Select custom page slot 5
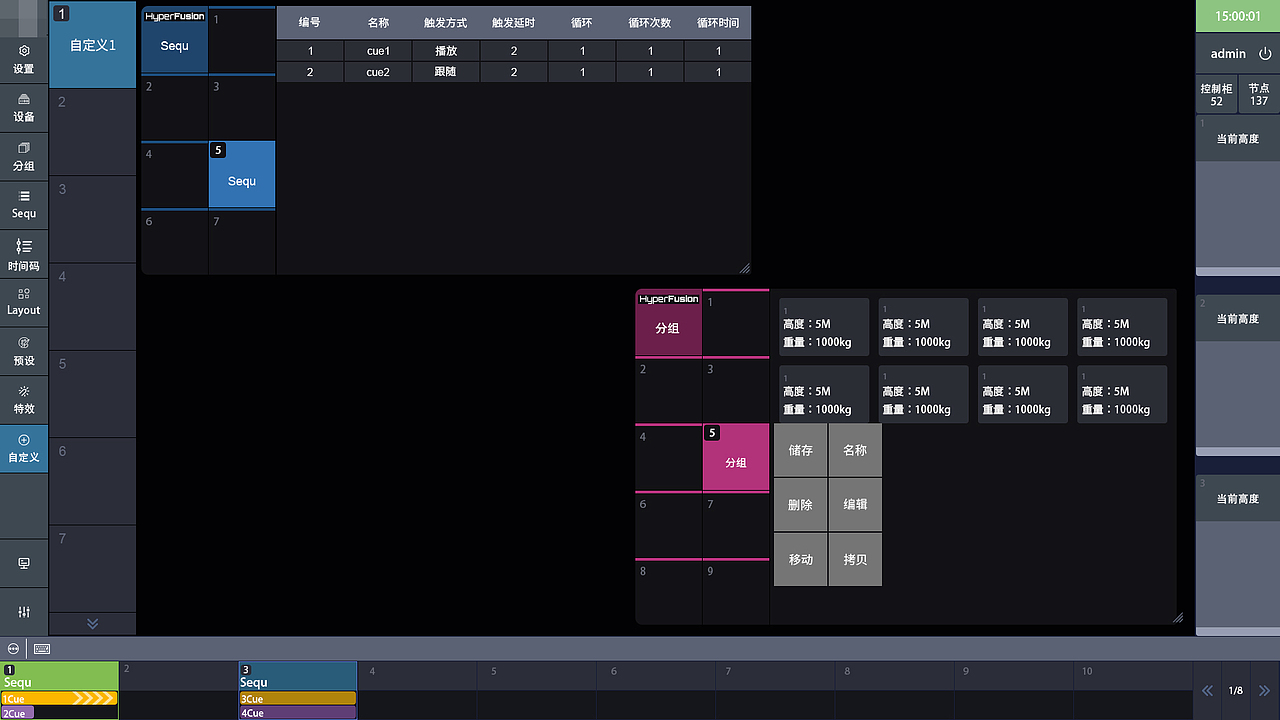This screenshot has width=1280, height=720. pos(92,394)
